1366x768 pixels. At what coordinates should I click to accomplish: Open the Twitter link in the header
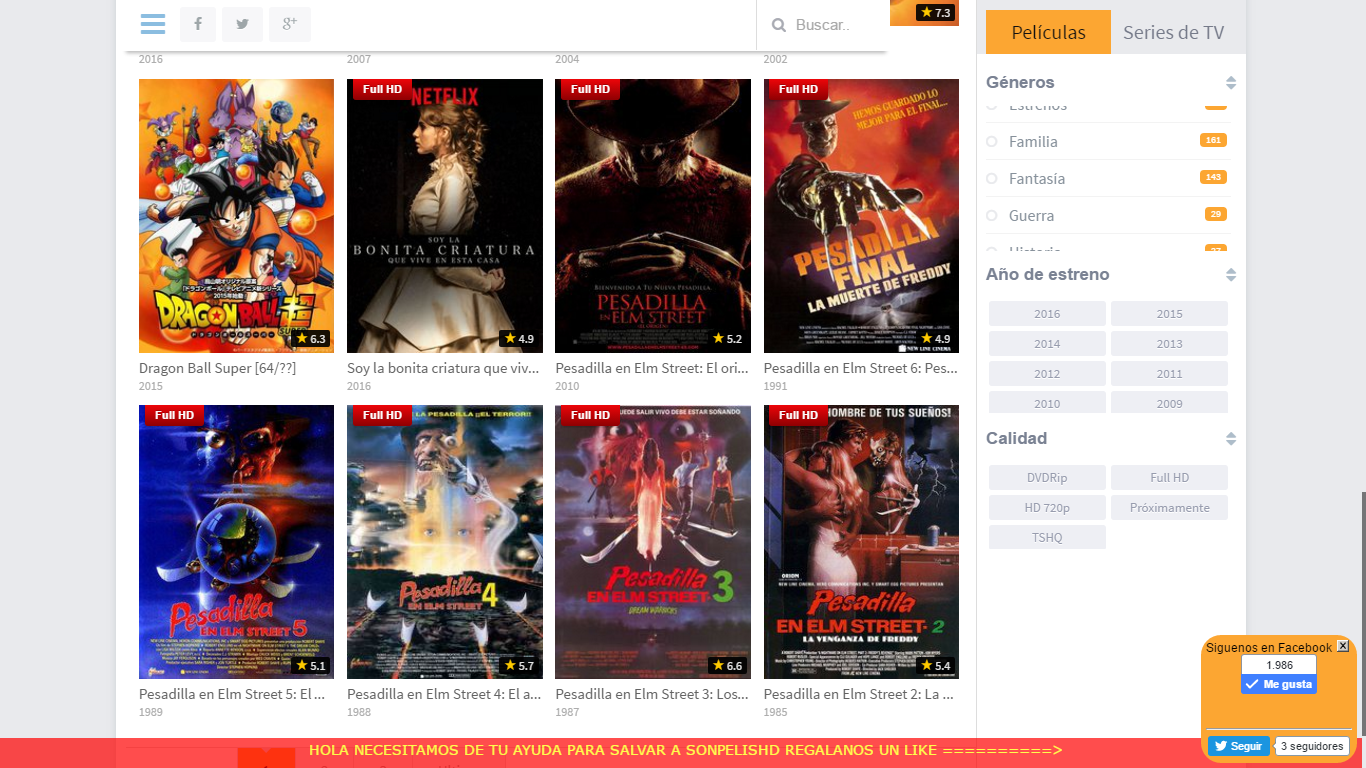pyautogui.click(x=242, y=24)
